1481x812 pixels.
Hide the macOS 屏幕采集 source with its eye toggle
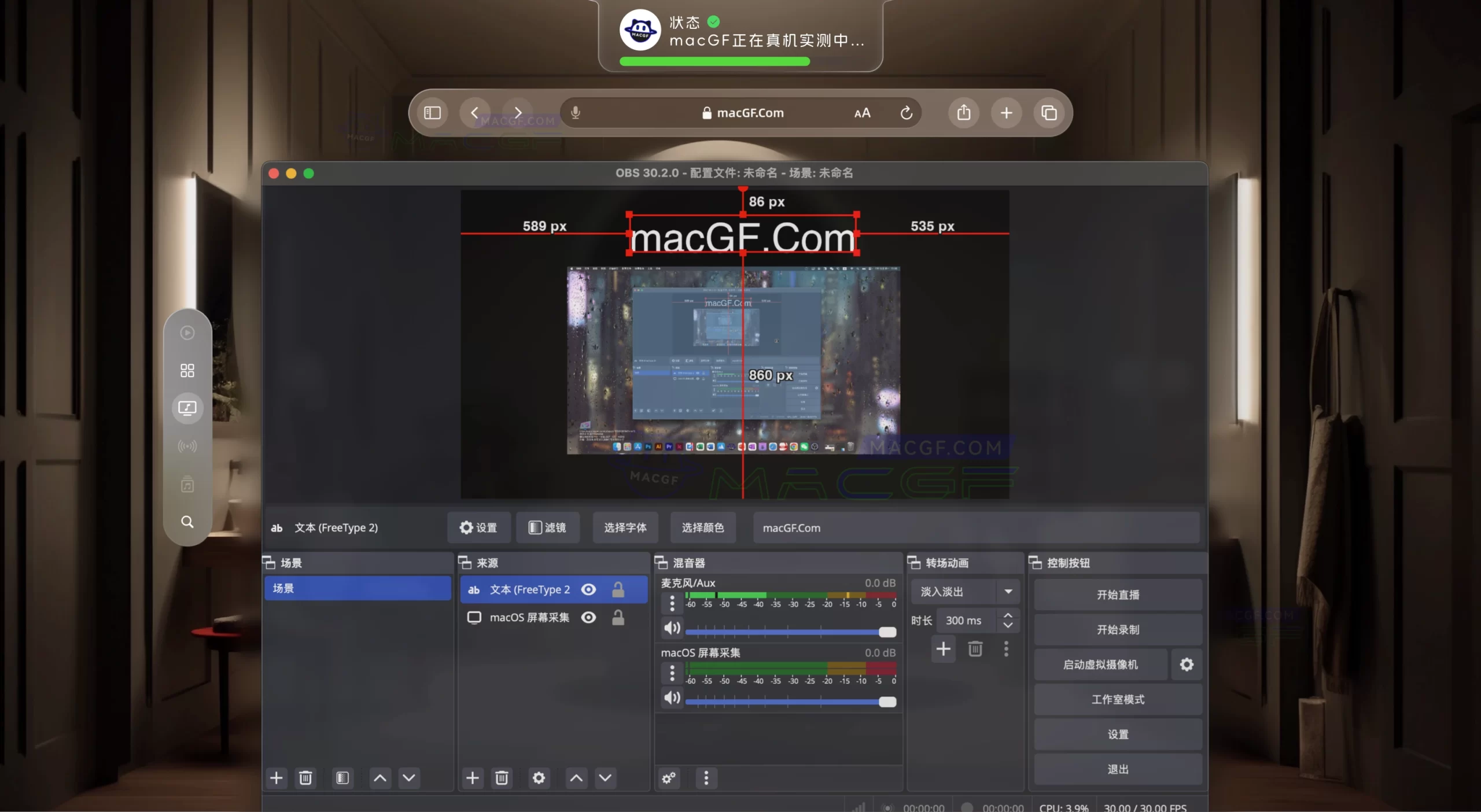tap(589, 617)
